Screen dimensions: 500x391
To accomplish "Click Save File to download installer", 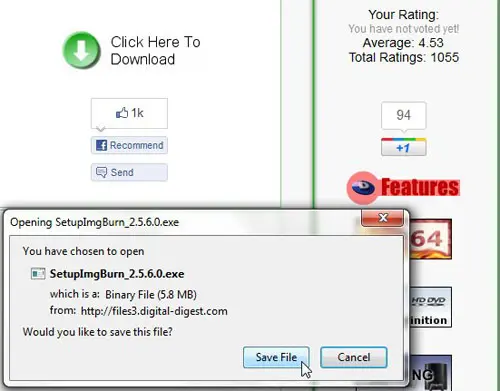I will (276, 357).
